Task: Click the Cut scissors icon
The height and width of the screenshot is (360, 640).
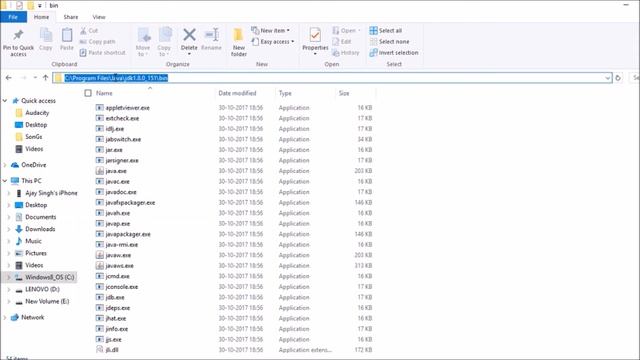Action: (x=83, y=31)
